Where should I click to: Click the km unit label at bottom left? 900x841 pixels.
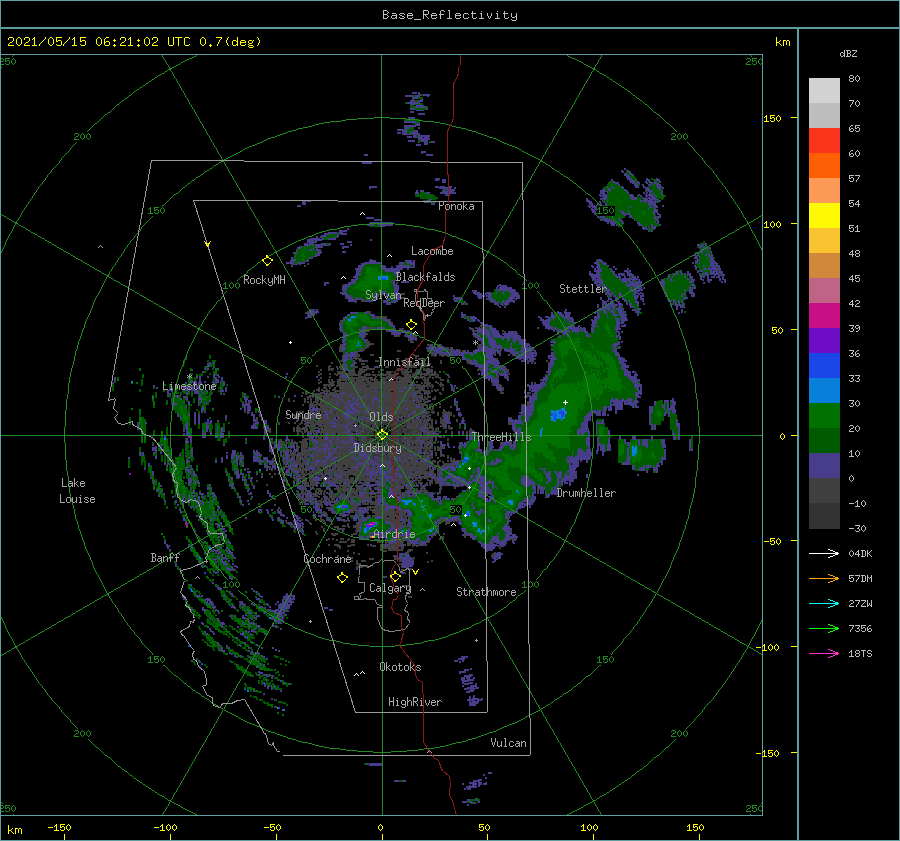pos(15,830)
